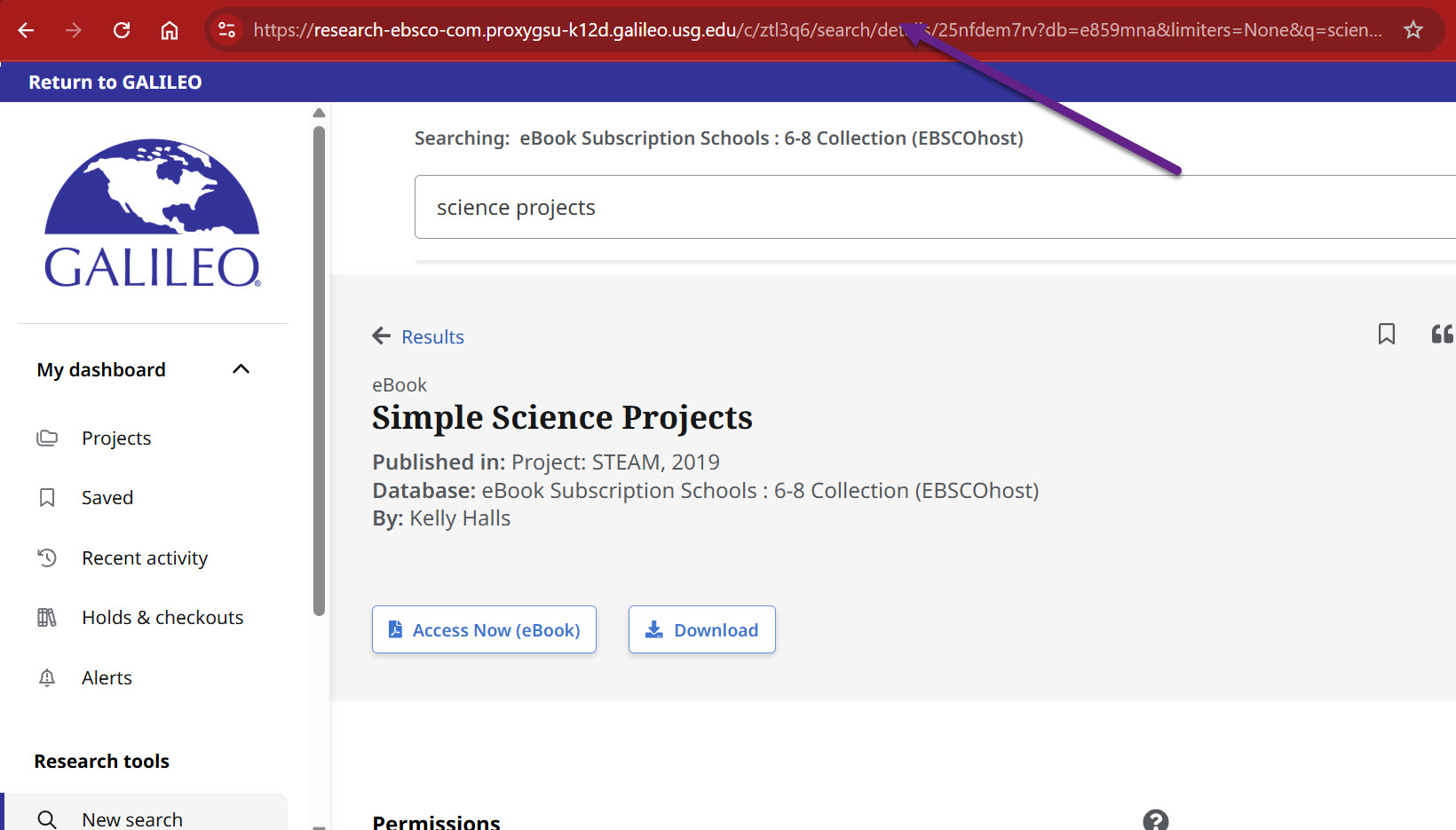Click the author name Kelly Halls
Screen dimensions: 1456x830
pos(460,518)
